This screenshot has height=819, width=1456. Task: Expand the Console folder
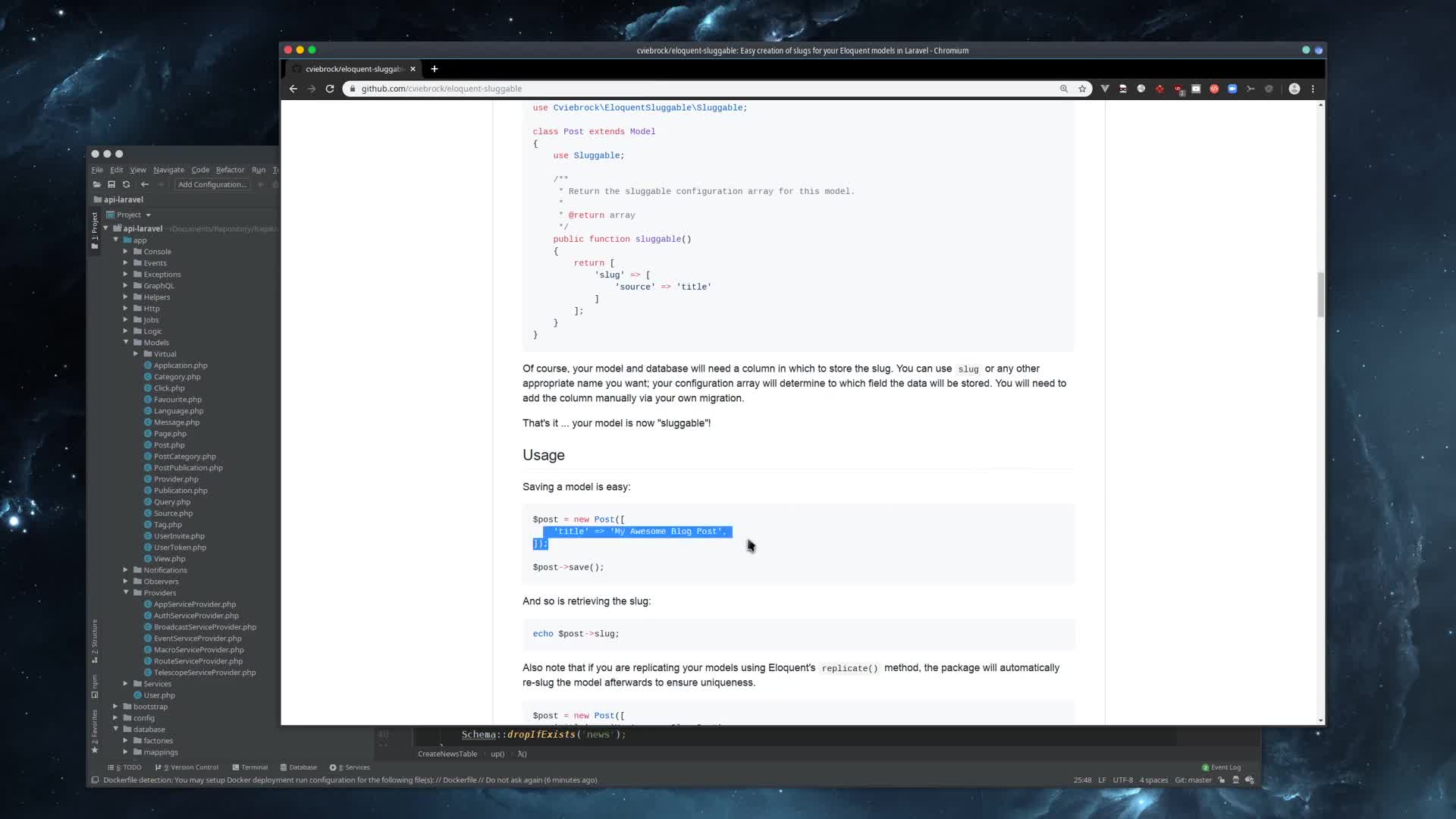pyautogui.click(x=126, y=251)
